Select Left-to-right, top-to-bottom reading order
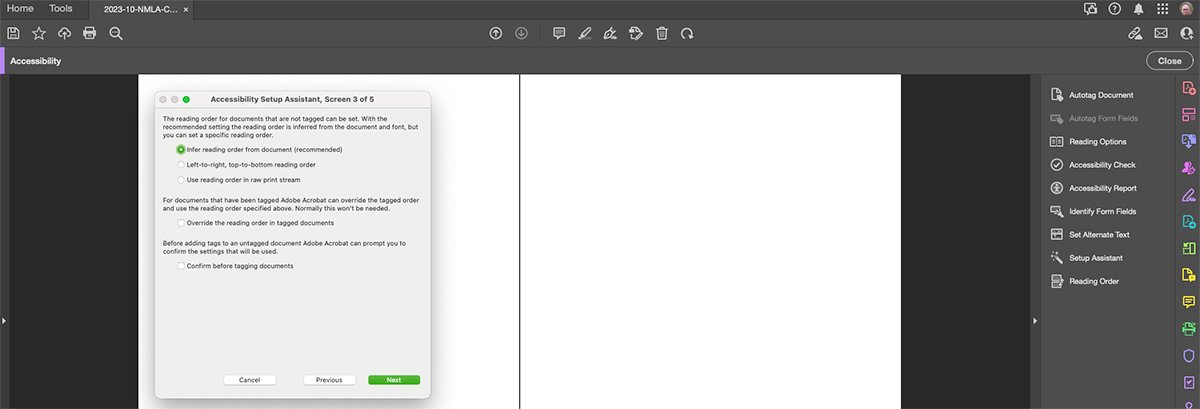1200x409 pixels. [181, 164]
